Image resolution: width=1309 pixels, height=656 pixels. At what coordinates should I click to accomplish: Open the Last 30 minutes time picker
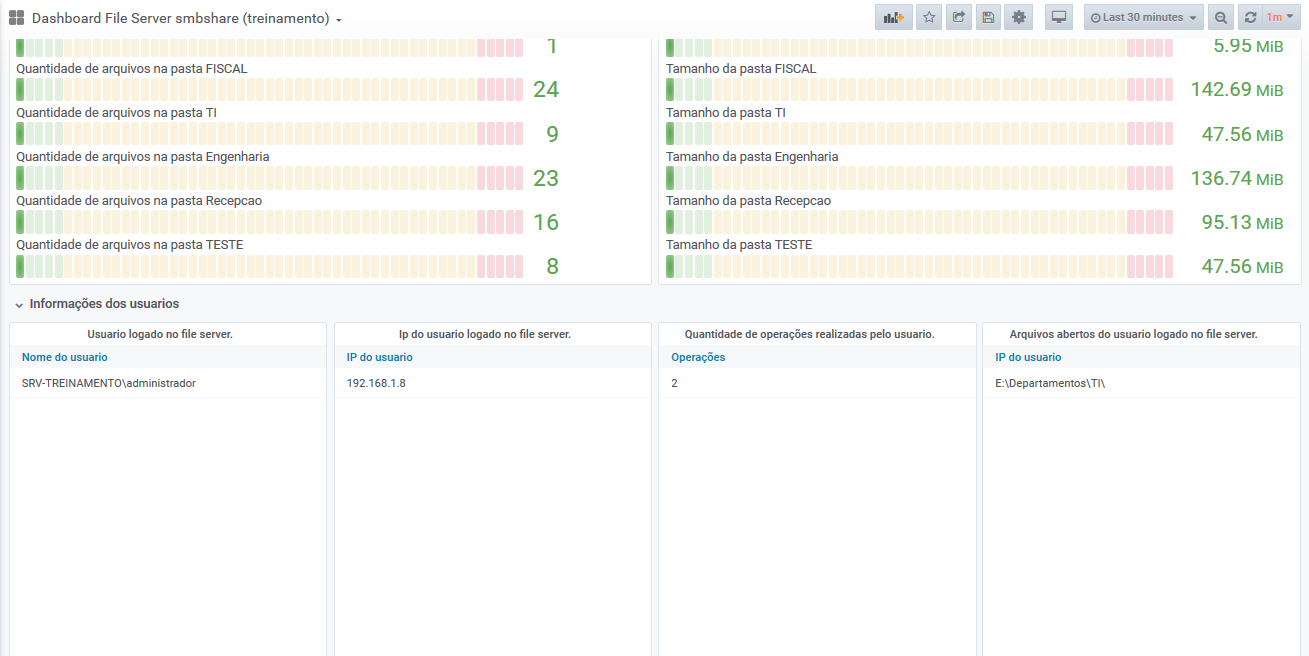coord(1144,17)
